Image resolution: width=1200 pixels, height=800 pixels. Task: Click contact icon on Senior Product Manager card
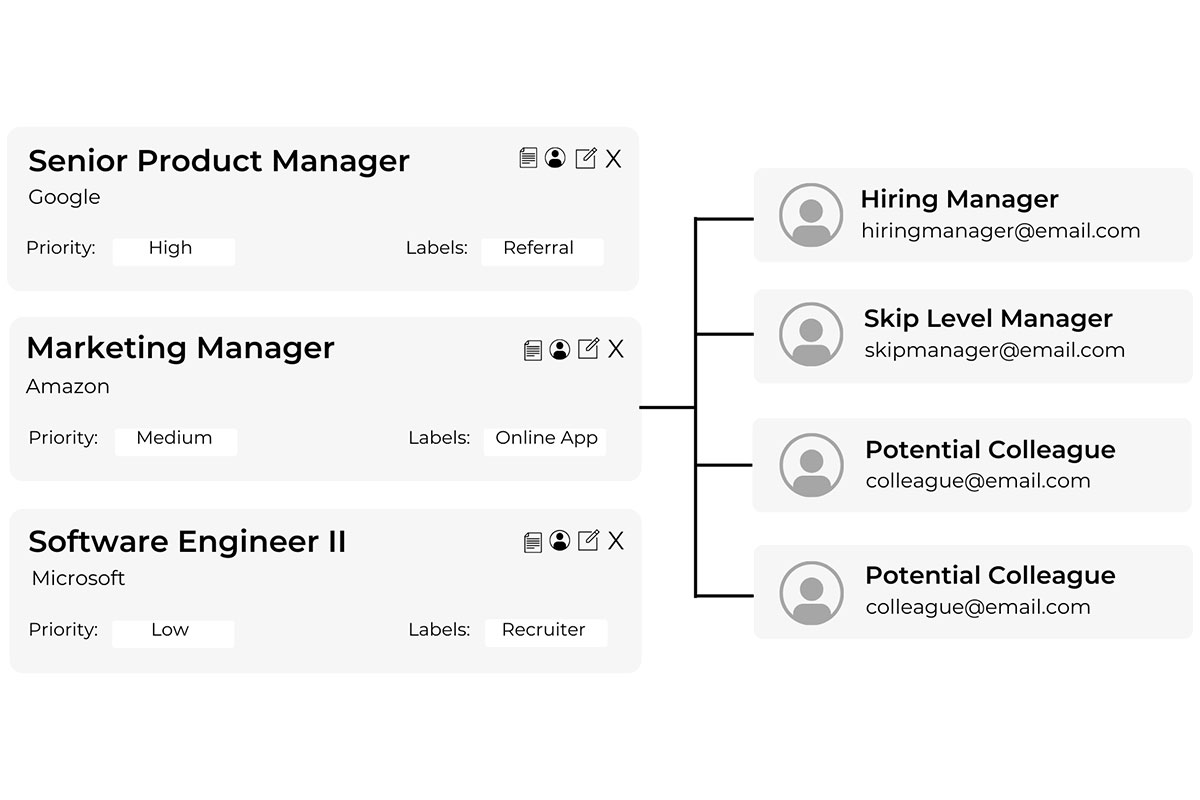click(556, 158)
